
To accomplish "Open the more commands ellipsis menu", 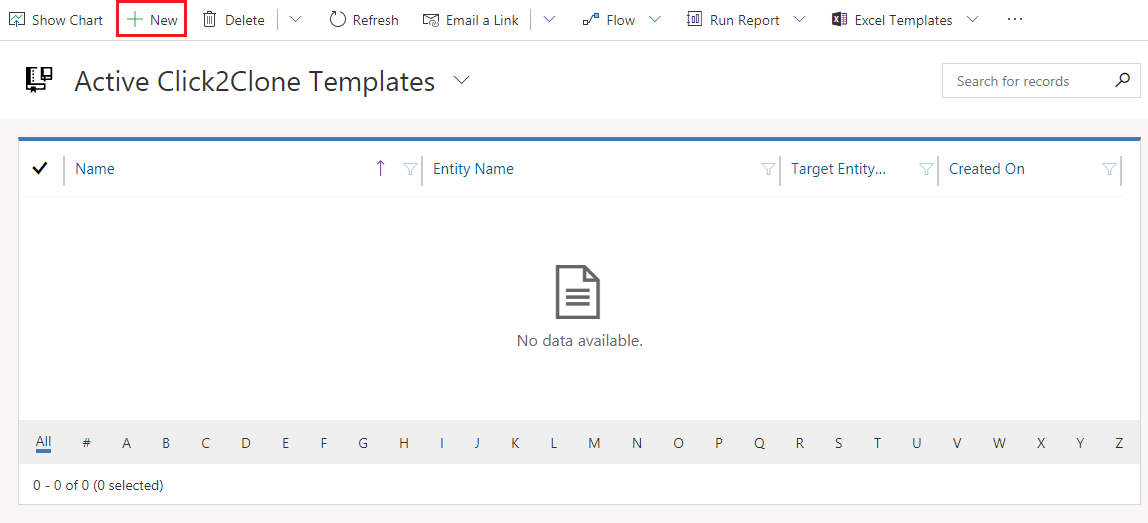I will tap(1015, 20).
